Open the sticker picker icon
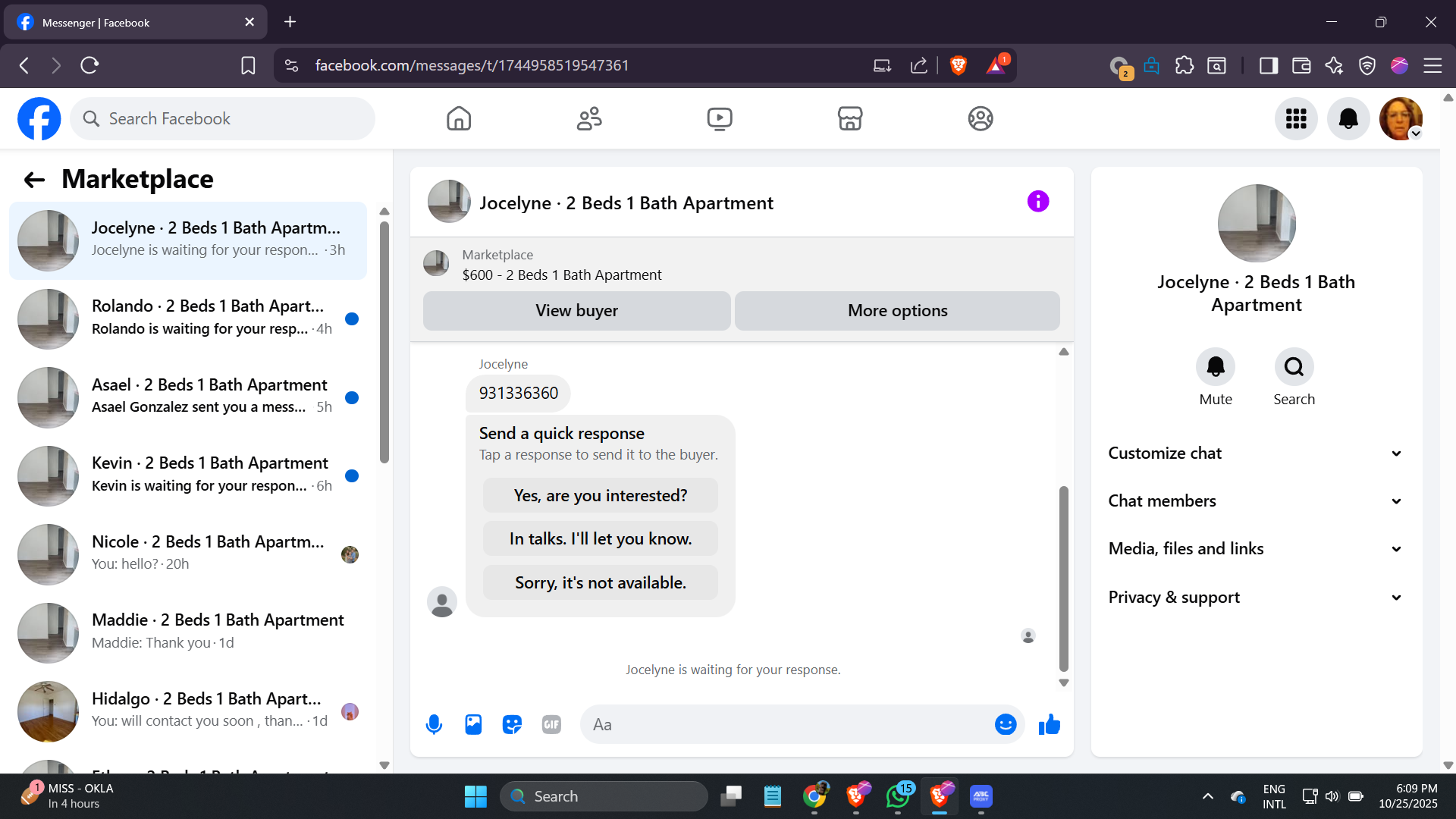1456x819 pixels. click(x=513, y=725)
